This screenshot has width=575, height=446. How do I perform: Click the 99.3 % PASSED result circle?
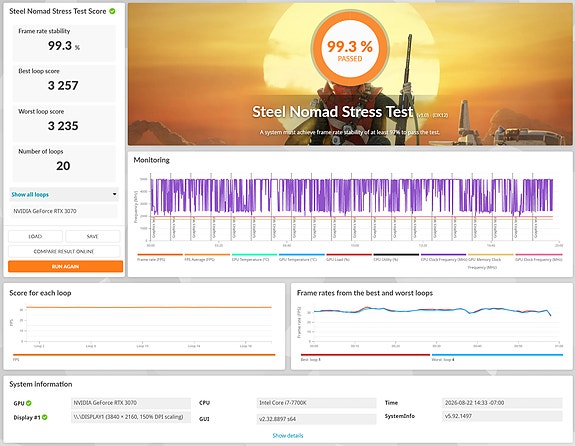click(350, 49)
